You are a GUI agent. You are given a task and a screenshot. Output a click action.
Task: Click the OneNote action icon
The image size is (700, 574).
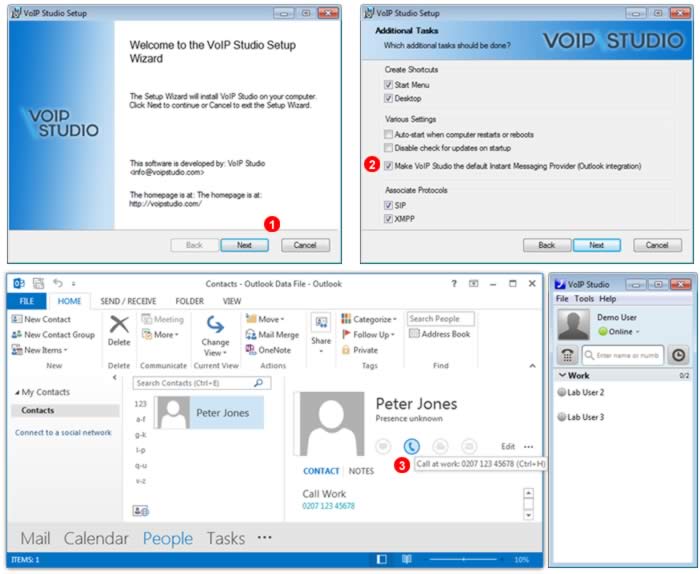point(250,350)
